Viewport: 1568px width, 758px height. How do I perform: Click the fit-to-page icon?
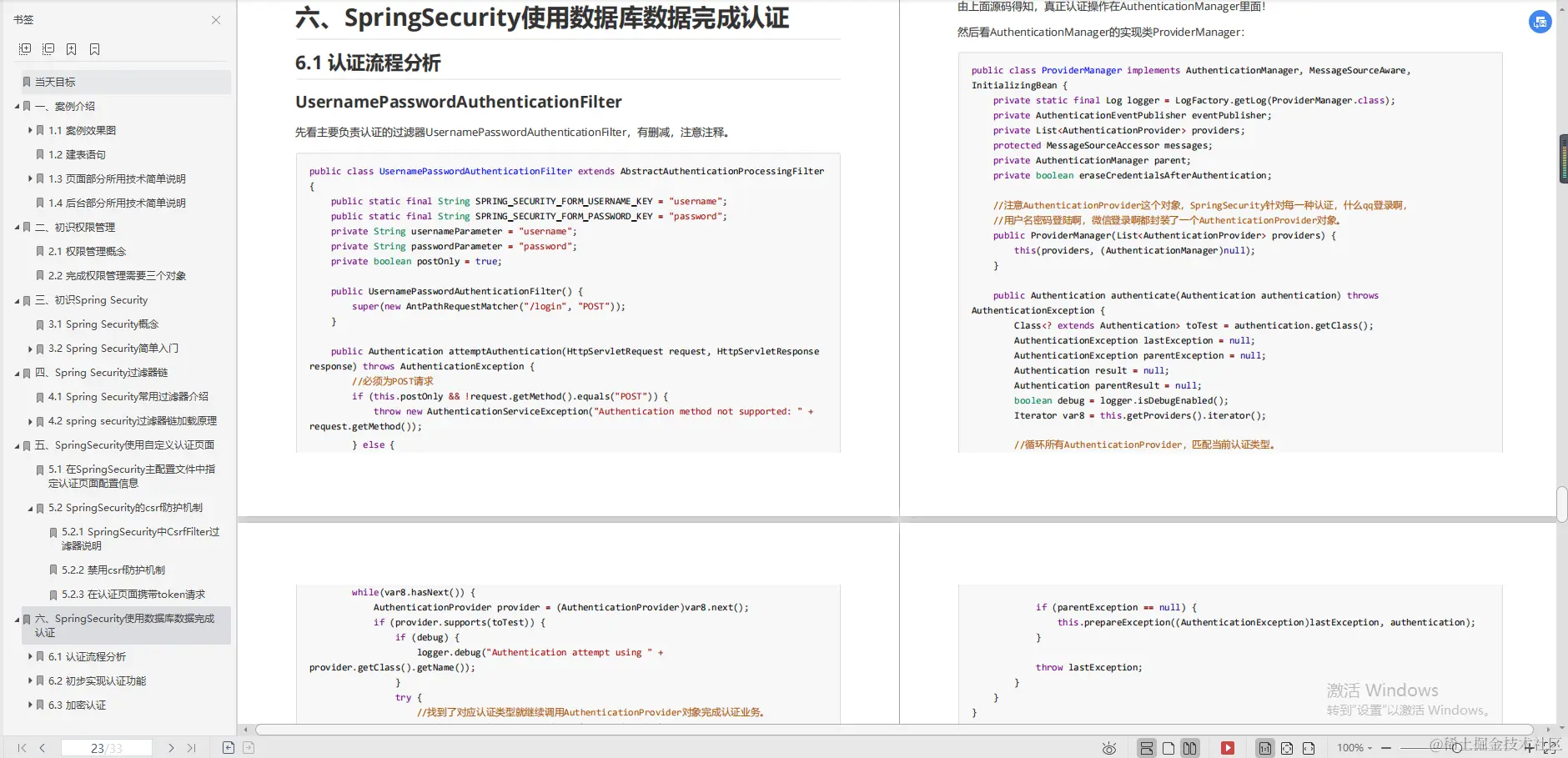(x=1288, y=747)
